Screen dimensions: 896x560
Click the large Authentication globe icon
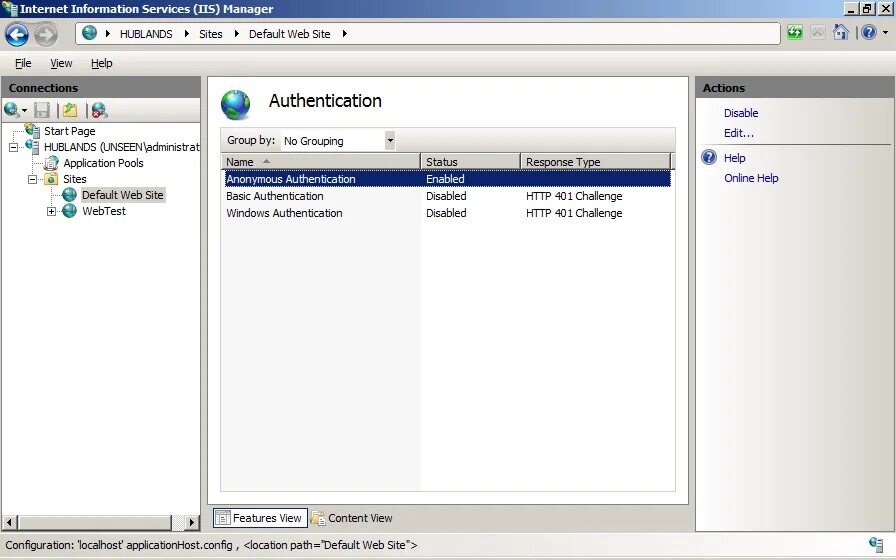point(235,105)
